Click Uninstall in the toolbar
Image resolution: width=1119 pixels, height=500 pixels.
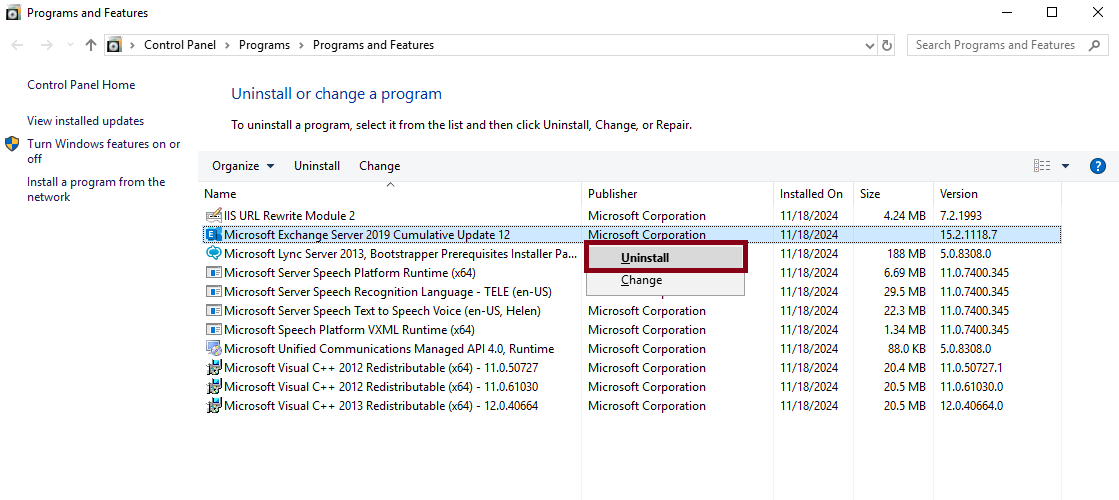[x=317, y=166]
